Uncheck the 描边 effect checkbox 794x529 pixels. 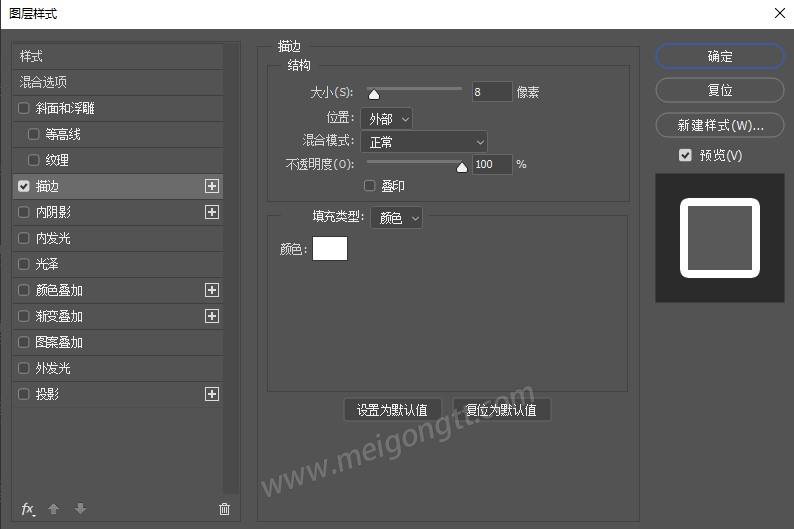23,186
